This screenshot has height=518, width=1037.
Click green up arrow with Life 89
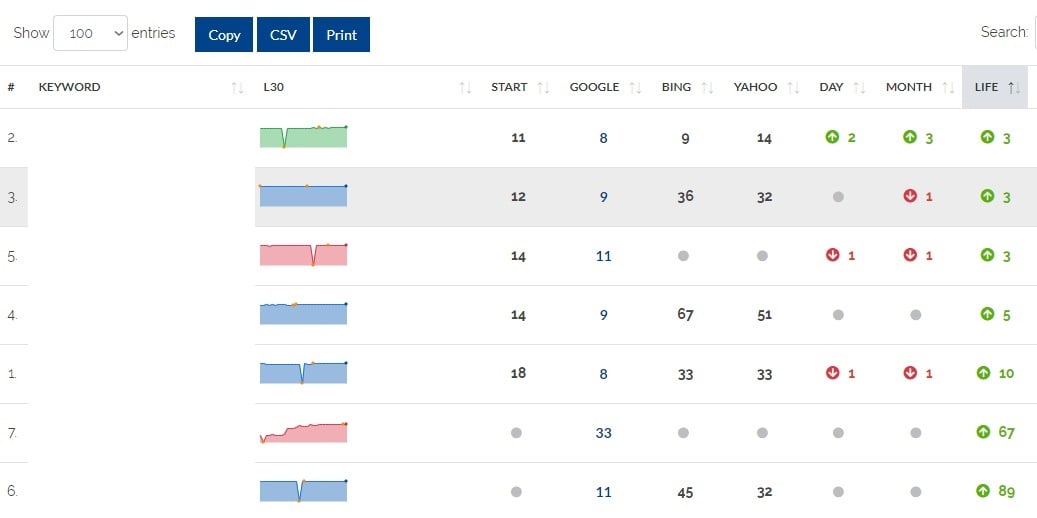(982, 491)
